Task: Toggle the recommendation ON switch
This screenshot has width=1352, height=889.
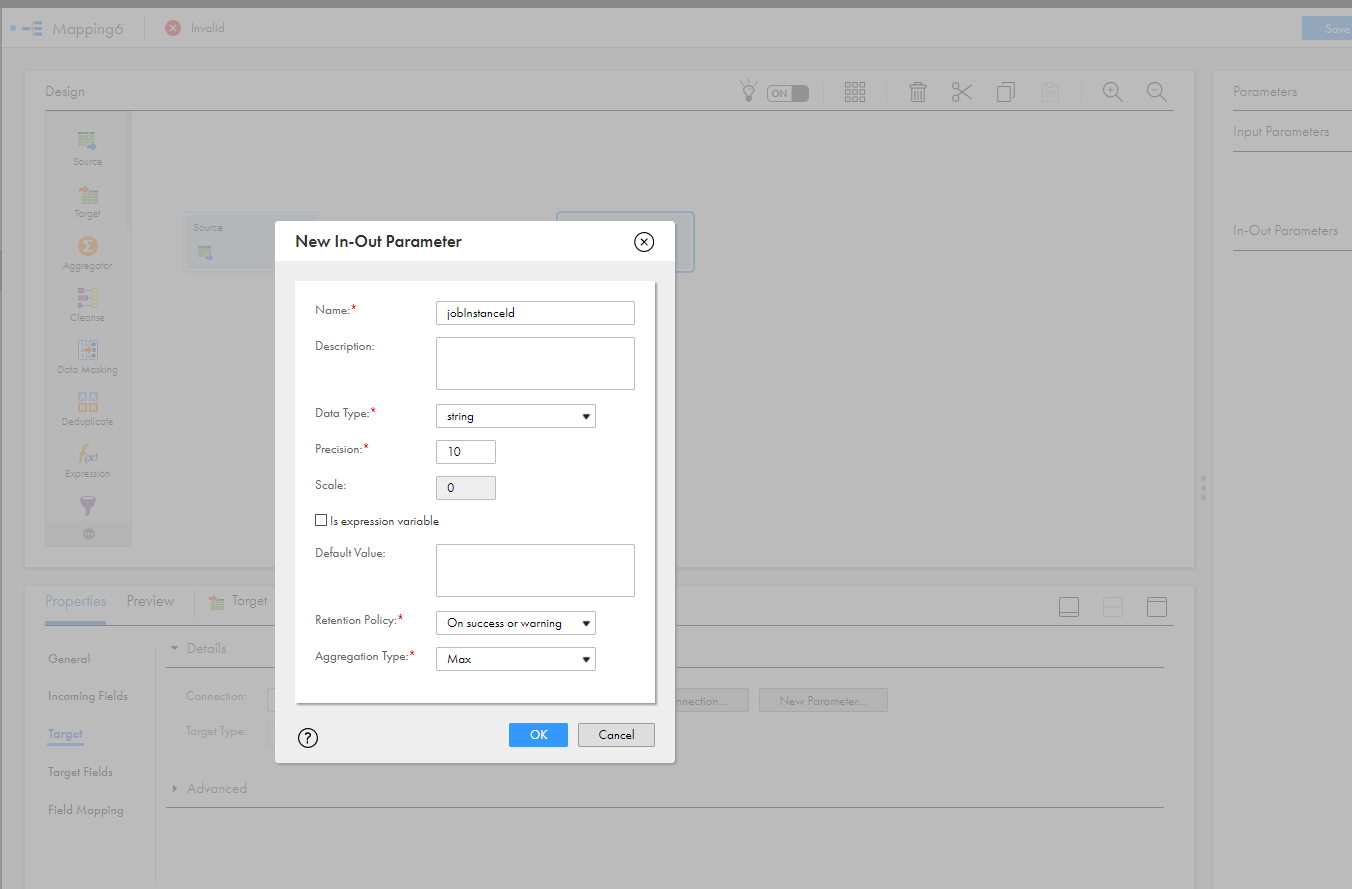Action: (788, 93)
